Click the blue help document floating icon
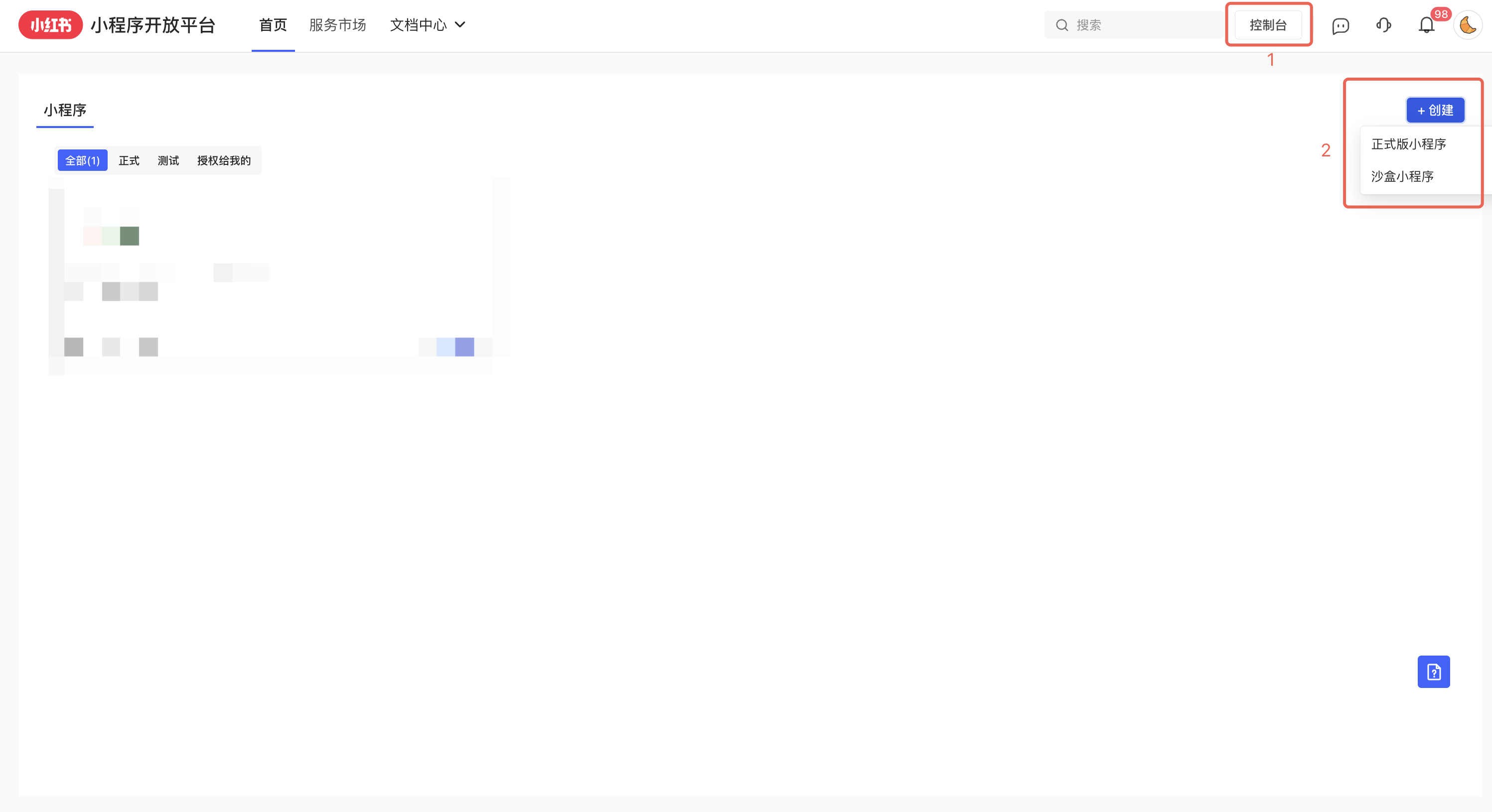The height and width of the screenshot is (812, 1492). (x=1434, y=672)
